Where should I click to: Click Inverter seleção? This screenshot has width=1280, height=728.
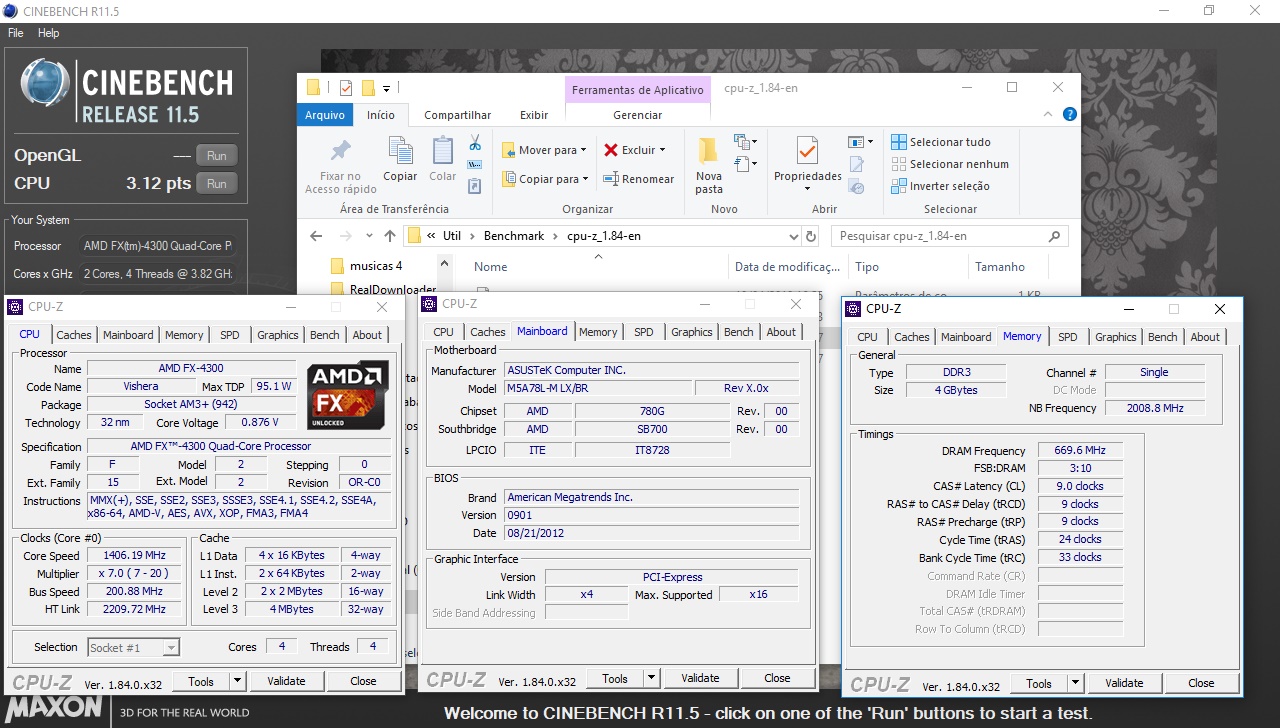click(x=941, y=186)
